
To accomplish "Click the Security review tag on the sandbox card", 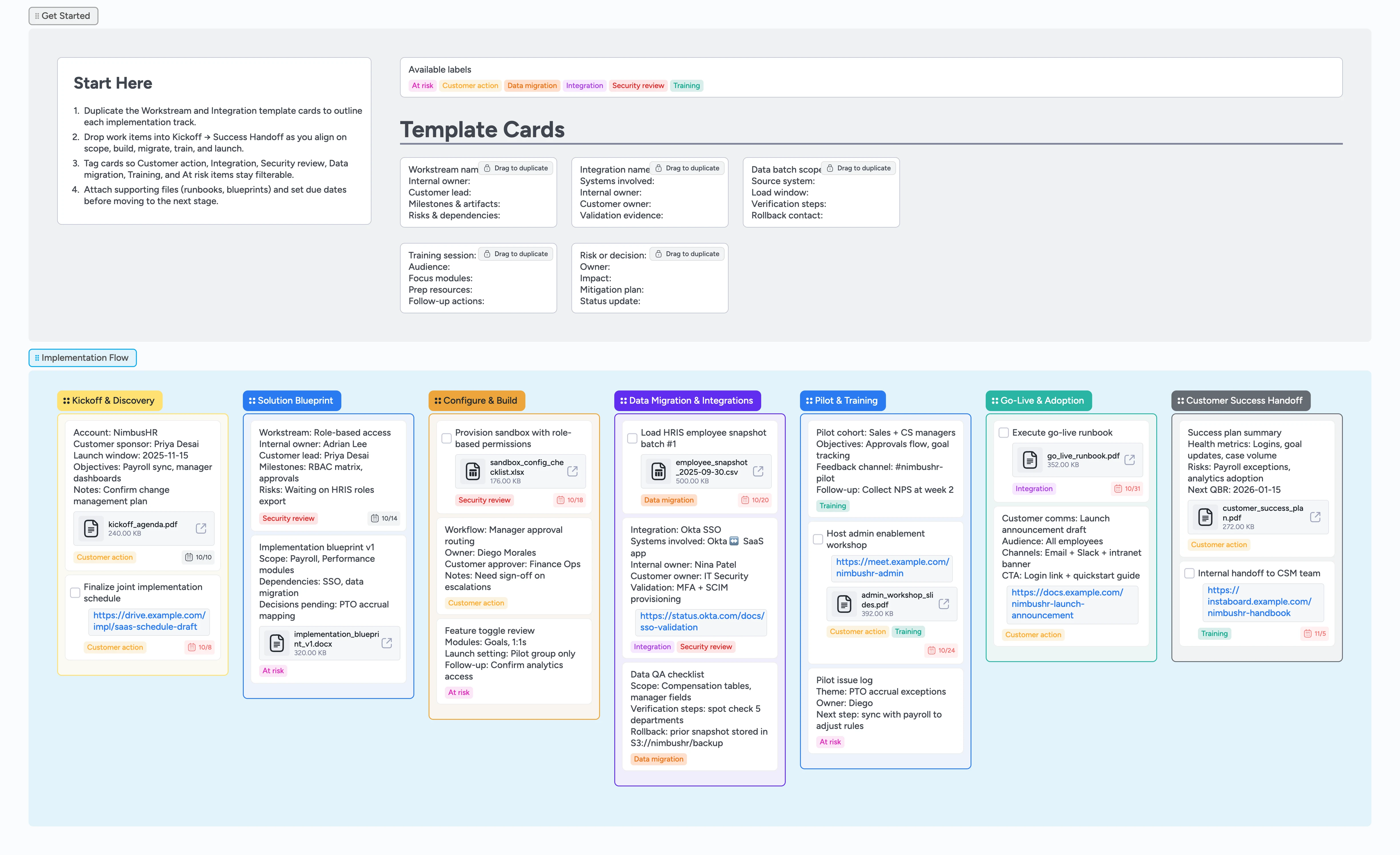I will pos(484,500).
